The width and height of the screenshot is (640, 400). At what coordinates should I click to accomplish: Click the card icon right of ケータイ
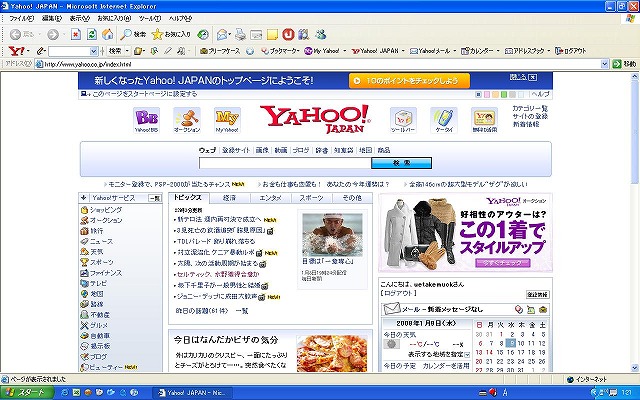pos(484,120)
